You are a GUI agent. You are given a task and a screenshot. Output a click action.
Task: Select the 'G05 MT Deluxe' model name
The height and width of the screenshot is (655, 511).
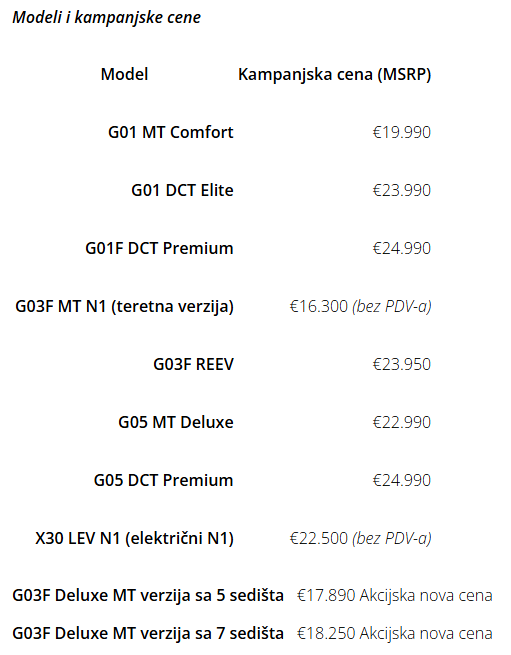[x=176, y=422]
